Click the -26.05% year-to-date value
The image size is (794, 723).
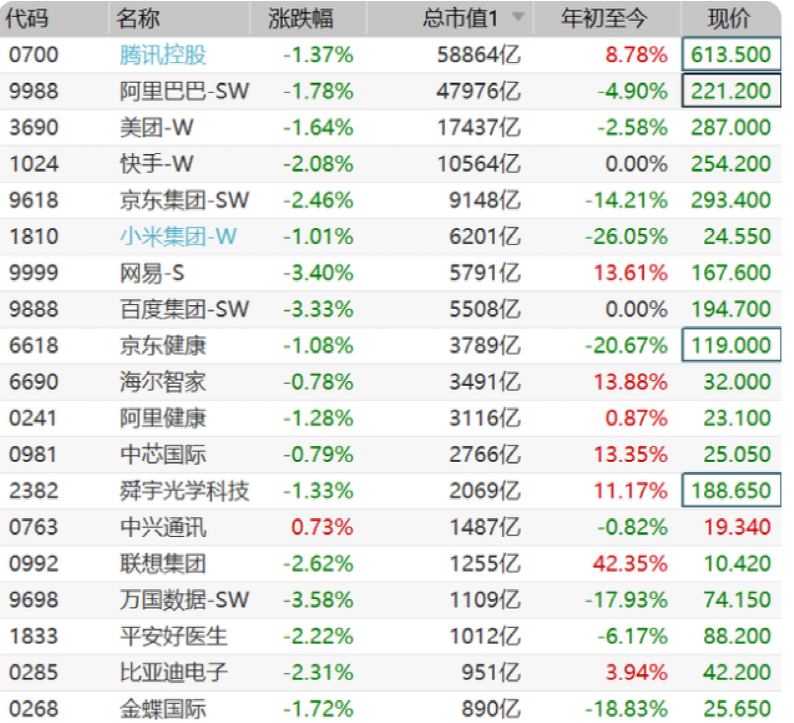pos(626,236)
